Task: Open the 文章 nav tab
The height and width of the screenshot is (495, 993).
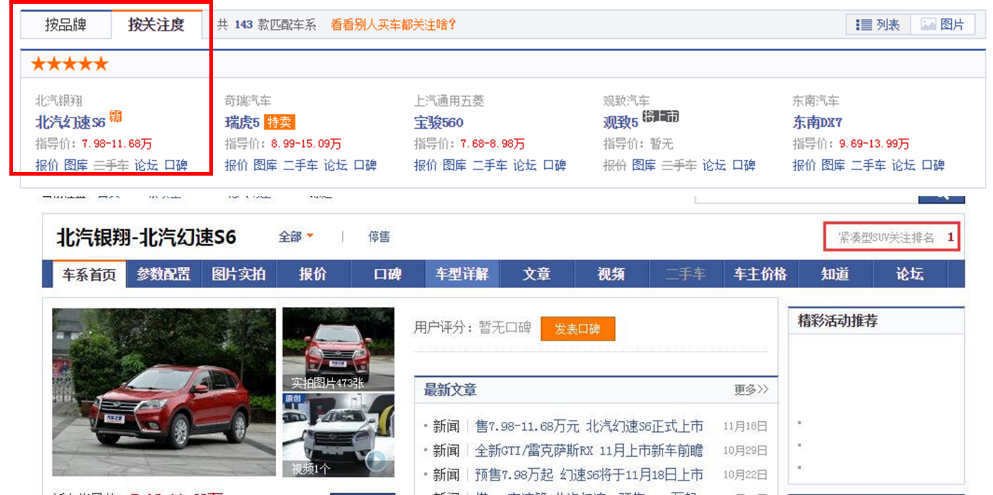Action: click(537, 274)
